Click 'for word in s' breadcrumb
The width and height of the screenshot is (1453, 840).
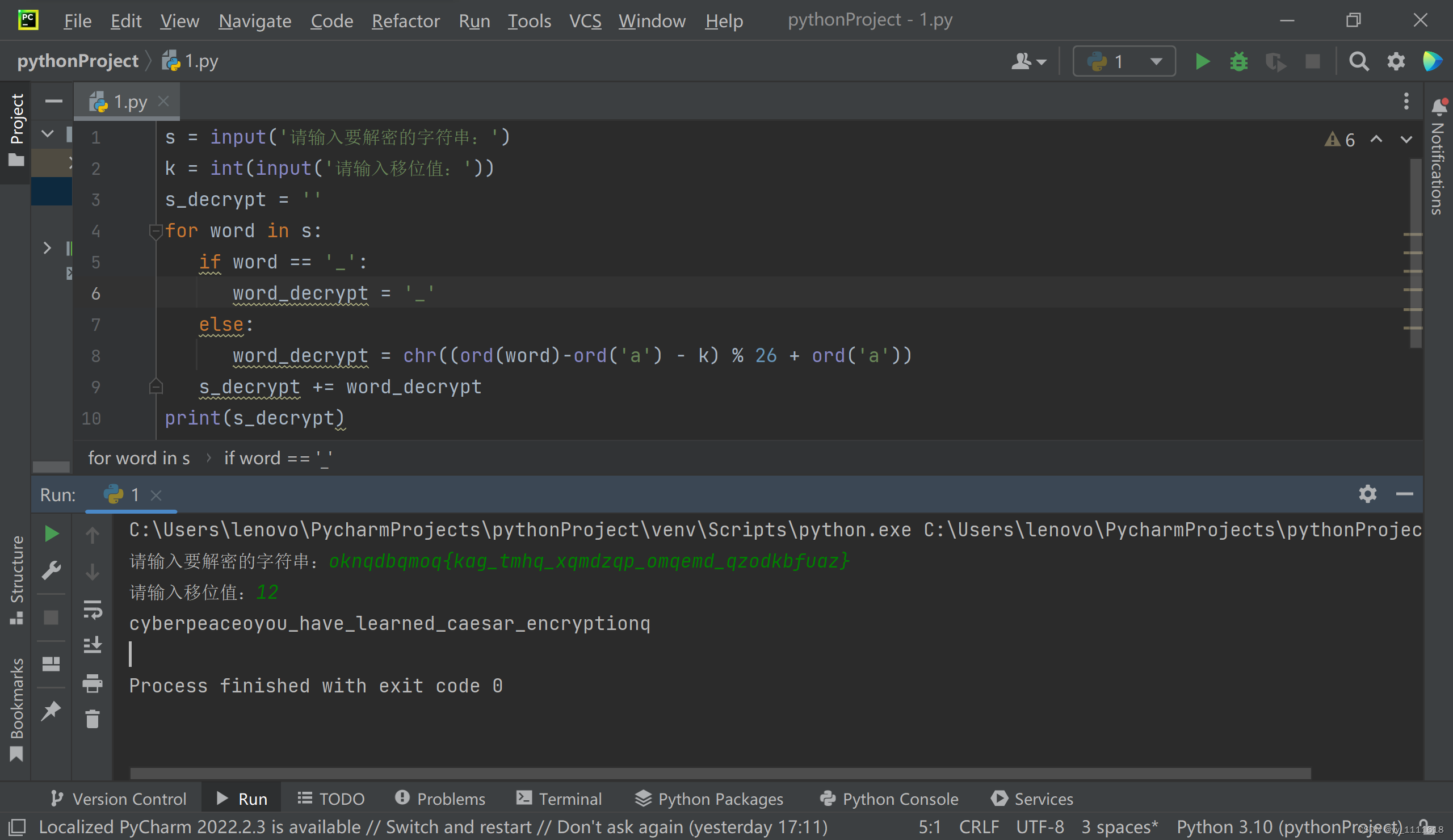(x=138, y=458)
